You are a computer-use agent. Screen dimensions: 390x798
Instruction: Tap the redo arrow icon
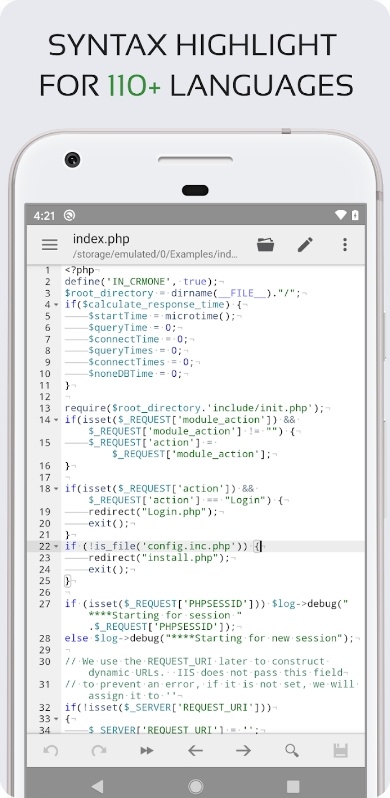tap(98, 750)
